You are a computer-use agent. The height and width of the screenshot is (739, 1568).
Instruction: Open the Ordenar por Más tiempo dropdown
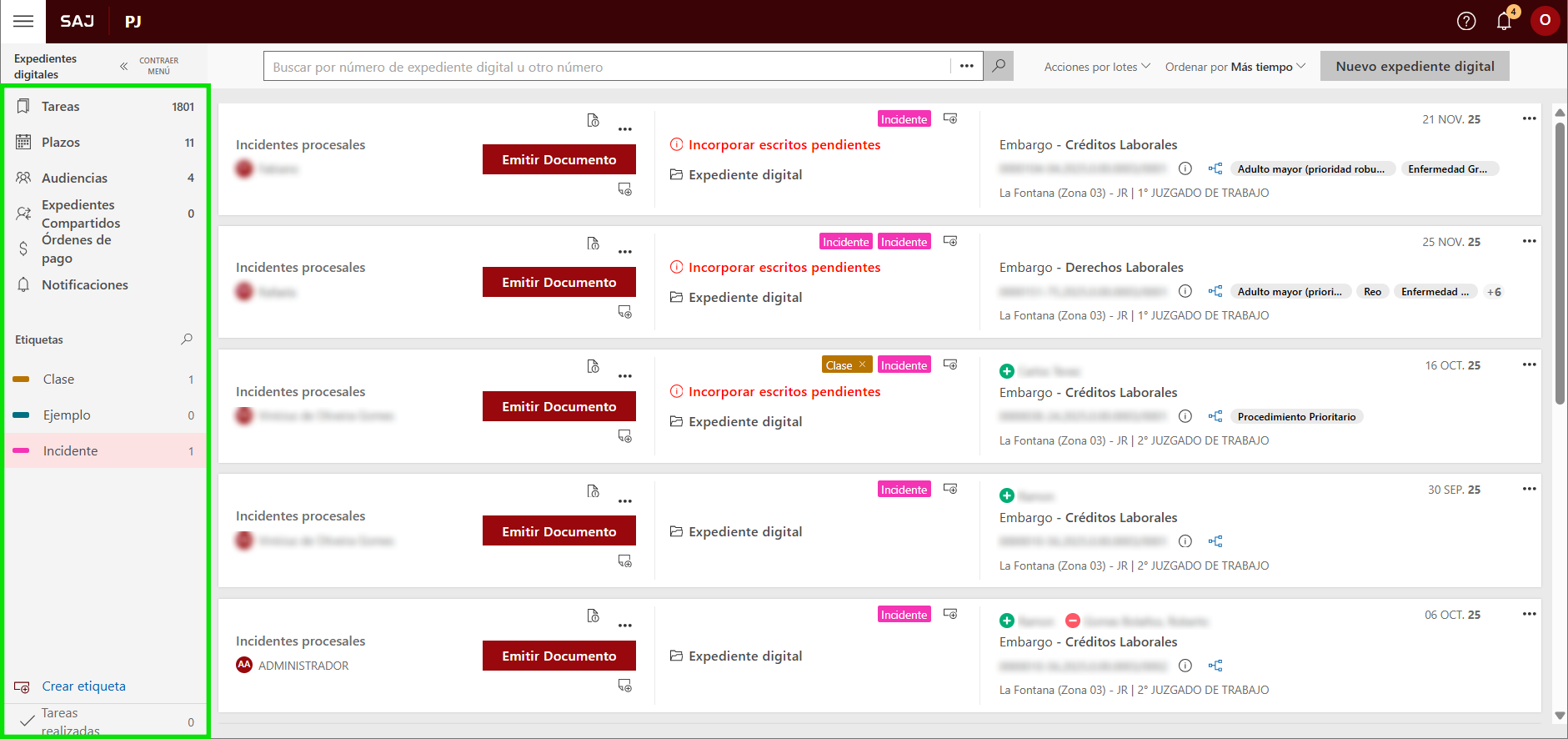pos(1235,67)
